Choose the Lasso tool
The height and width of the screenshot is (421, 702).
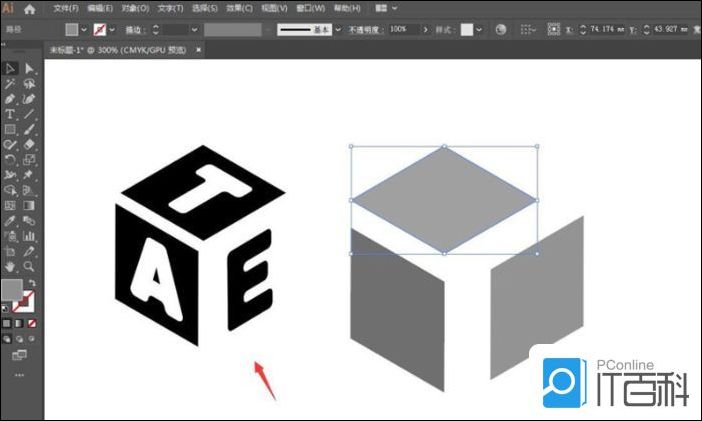(x=29, y=84)
